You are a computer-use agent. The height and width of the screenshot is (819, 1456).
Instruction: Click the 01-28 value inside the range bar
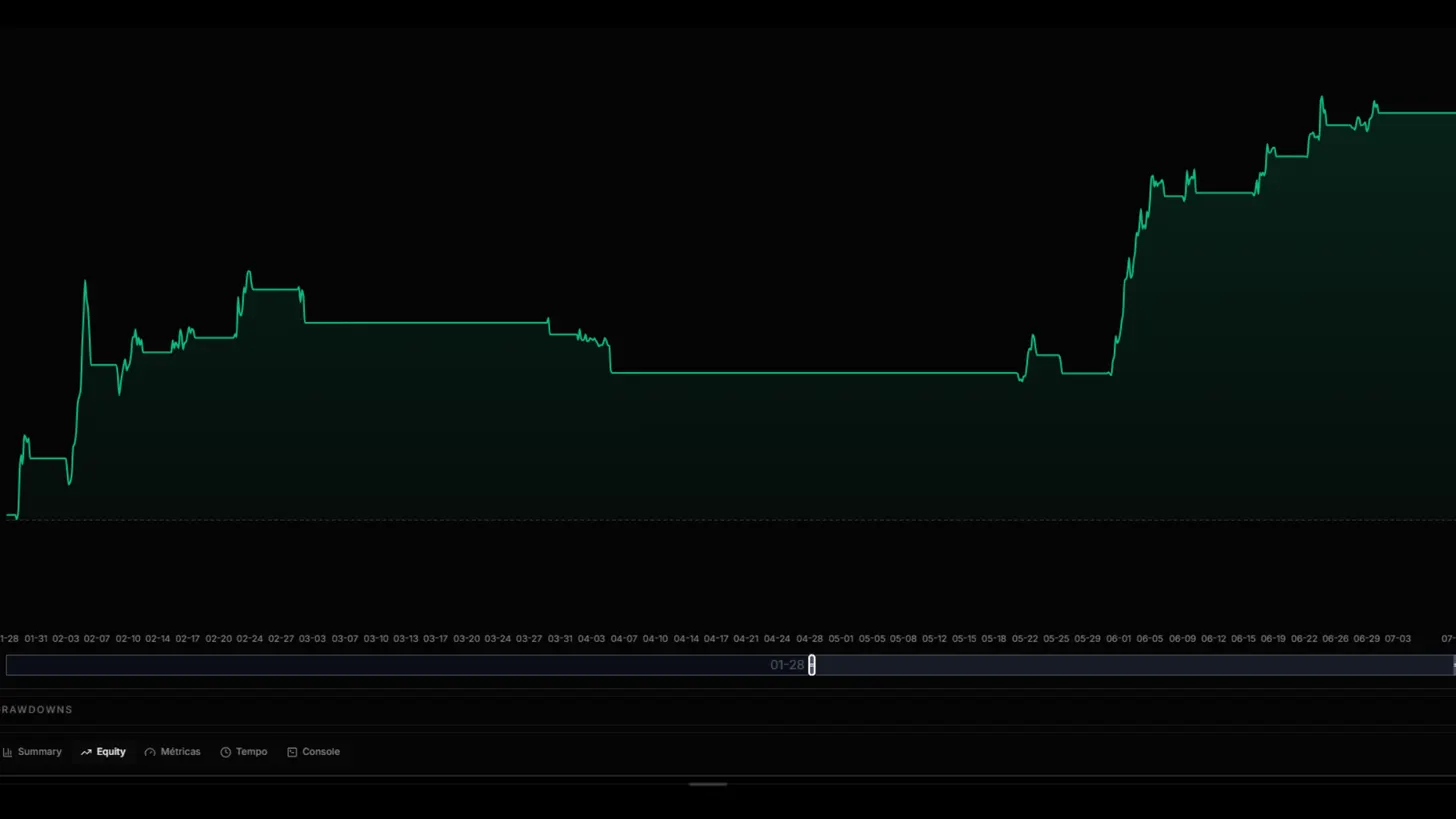click(787, 665)
